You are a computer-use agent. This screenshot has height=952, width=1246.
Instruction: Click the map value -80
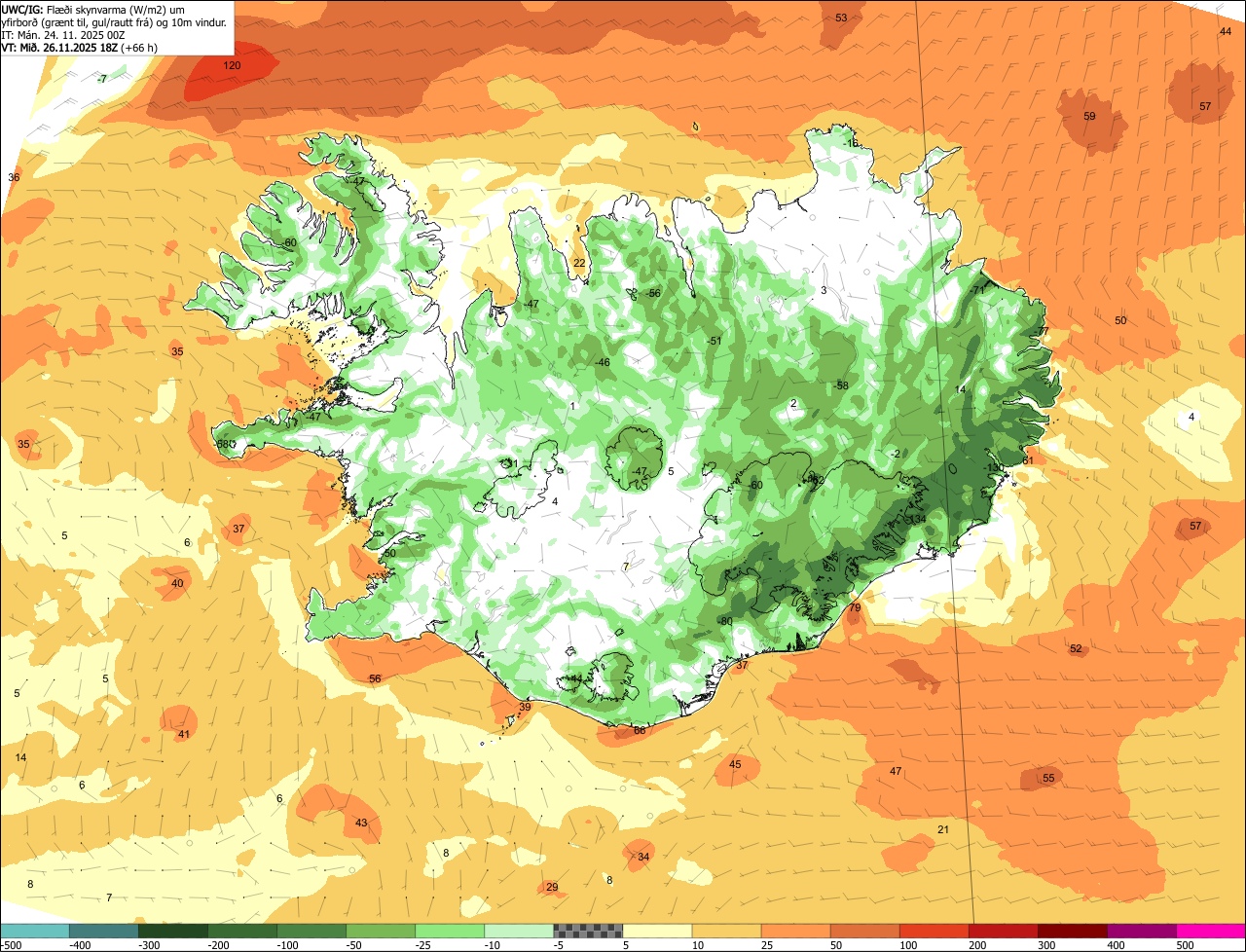(x=724, y=621)
